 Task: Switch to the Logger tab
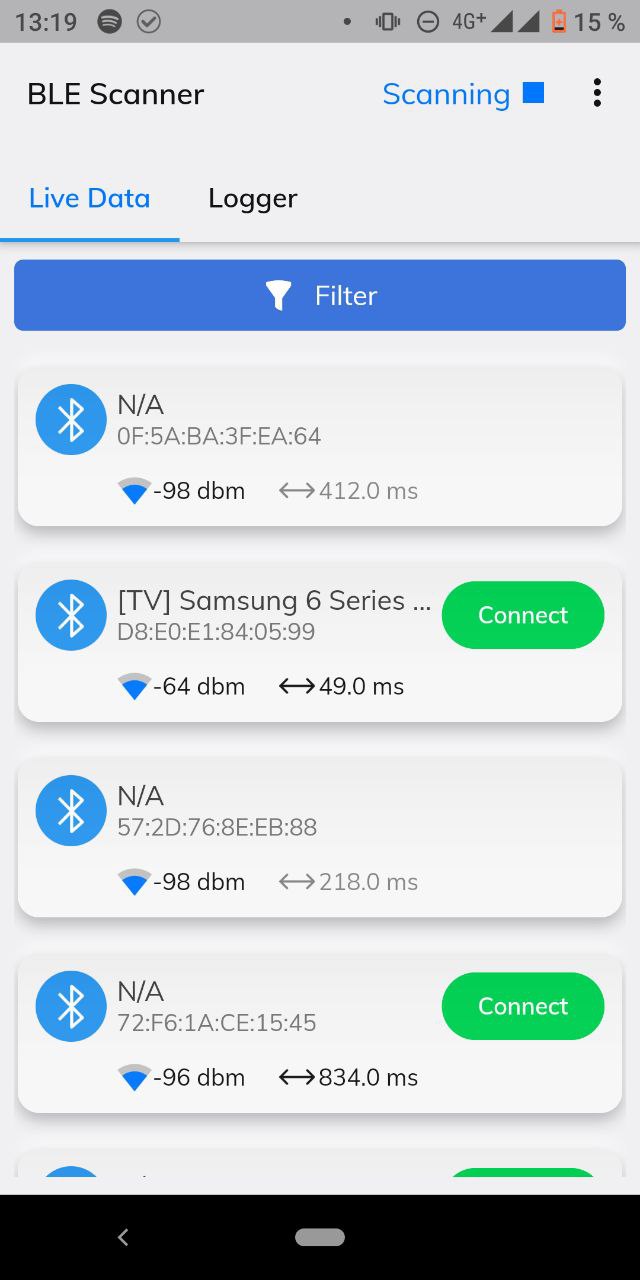point(252,198)
